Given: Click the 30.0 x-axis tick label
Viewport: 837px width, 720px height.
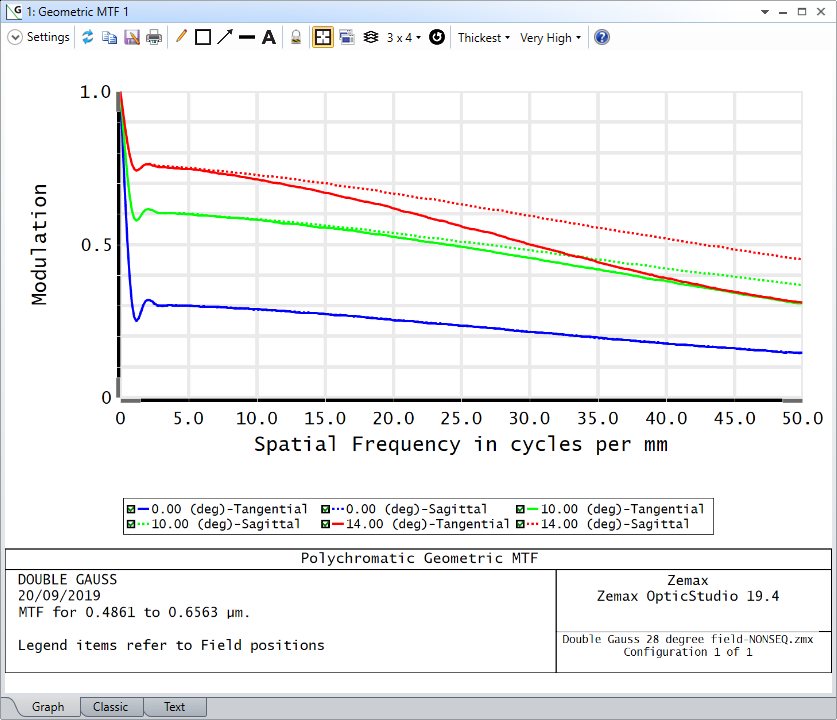Looking at the screenshot, I should tap(530, 418).
